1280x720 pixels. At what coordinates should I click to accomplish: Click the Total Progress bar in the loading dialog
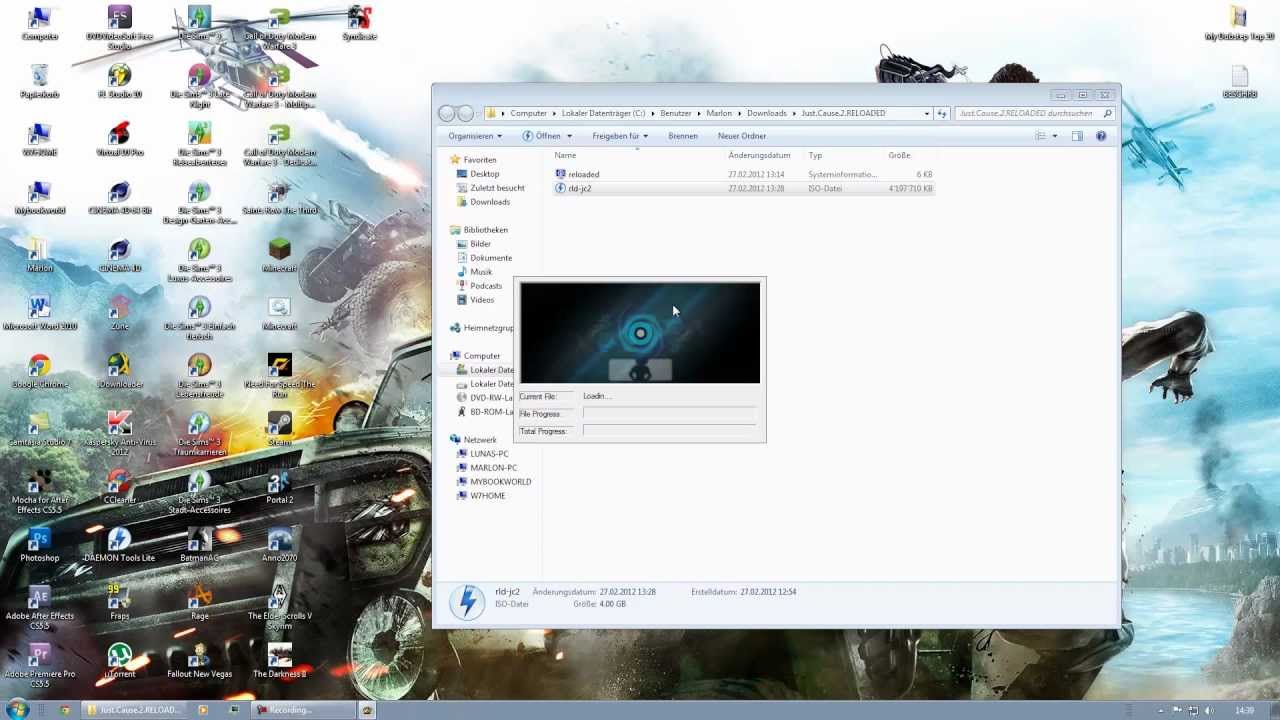[669, 431]
